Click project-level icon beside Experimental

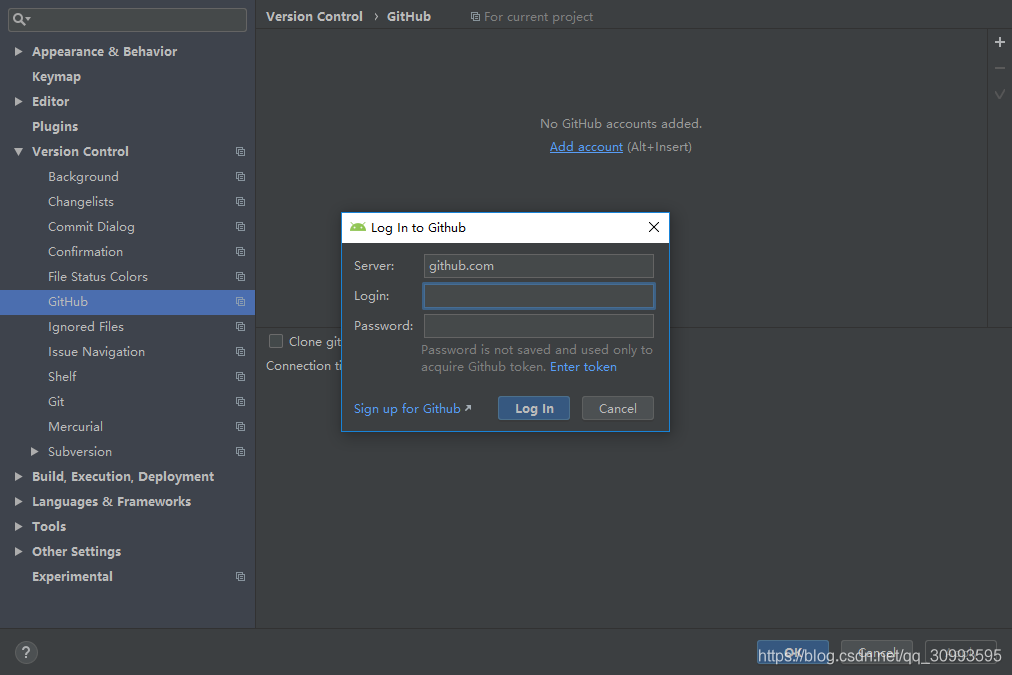coord(240,577)
